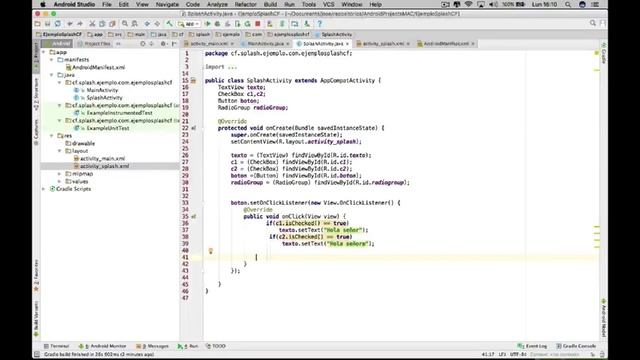Click the Open file toolbar icon

click(x=38, y=24)
